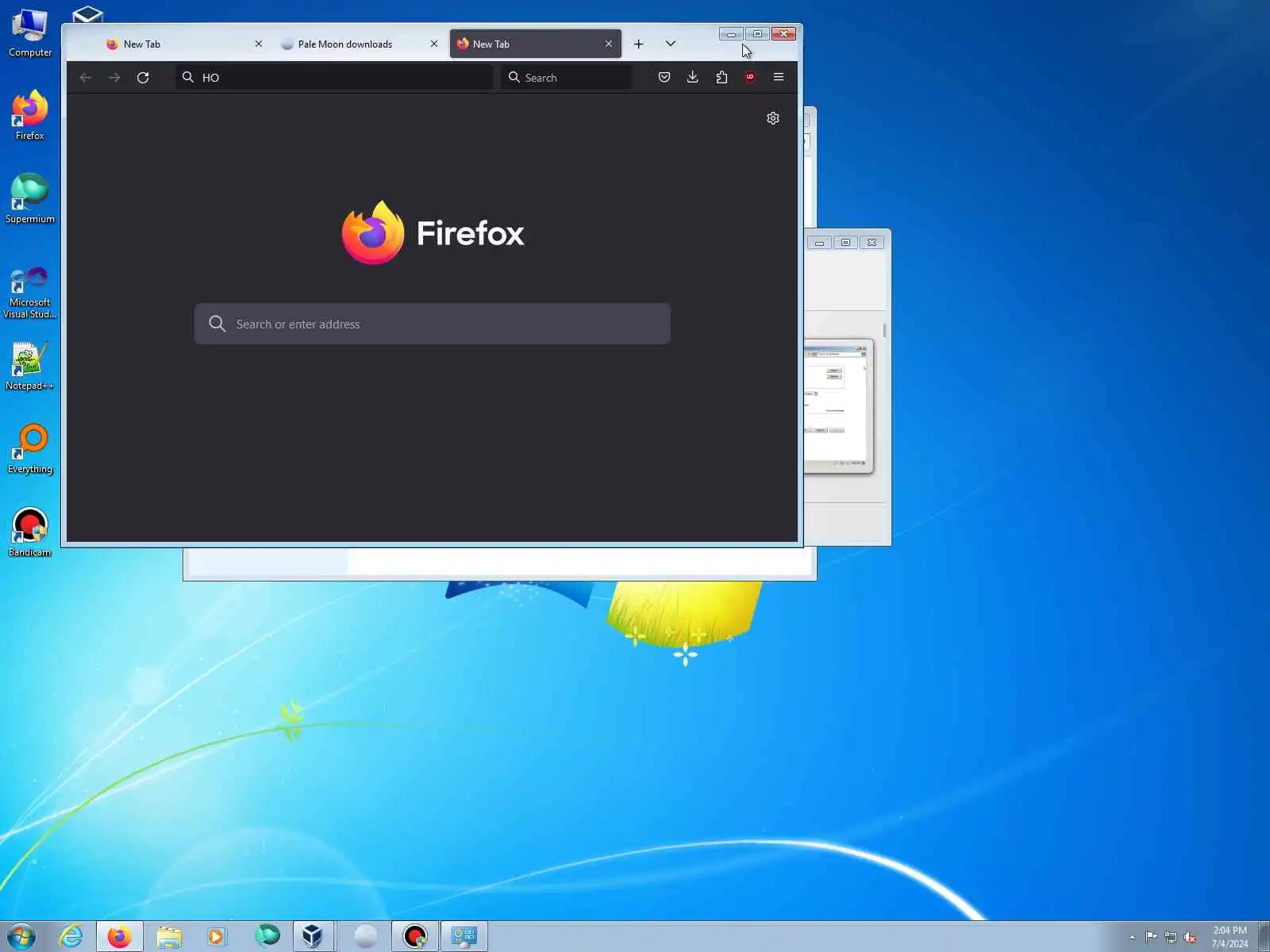Image resolution: width=1270 pixels, height=952 pixels.
Task: Click the Firefox taskbar button
Action: pyautogui.click(x=120, y=936)
